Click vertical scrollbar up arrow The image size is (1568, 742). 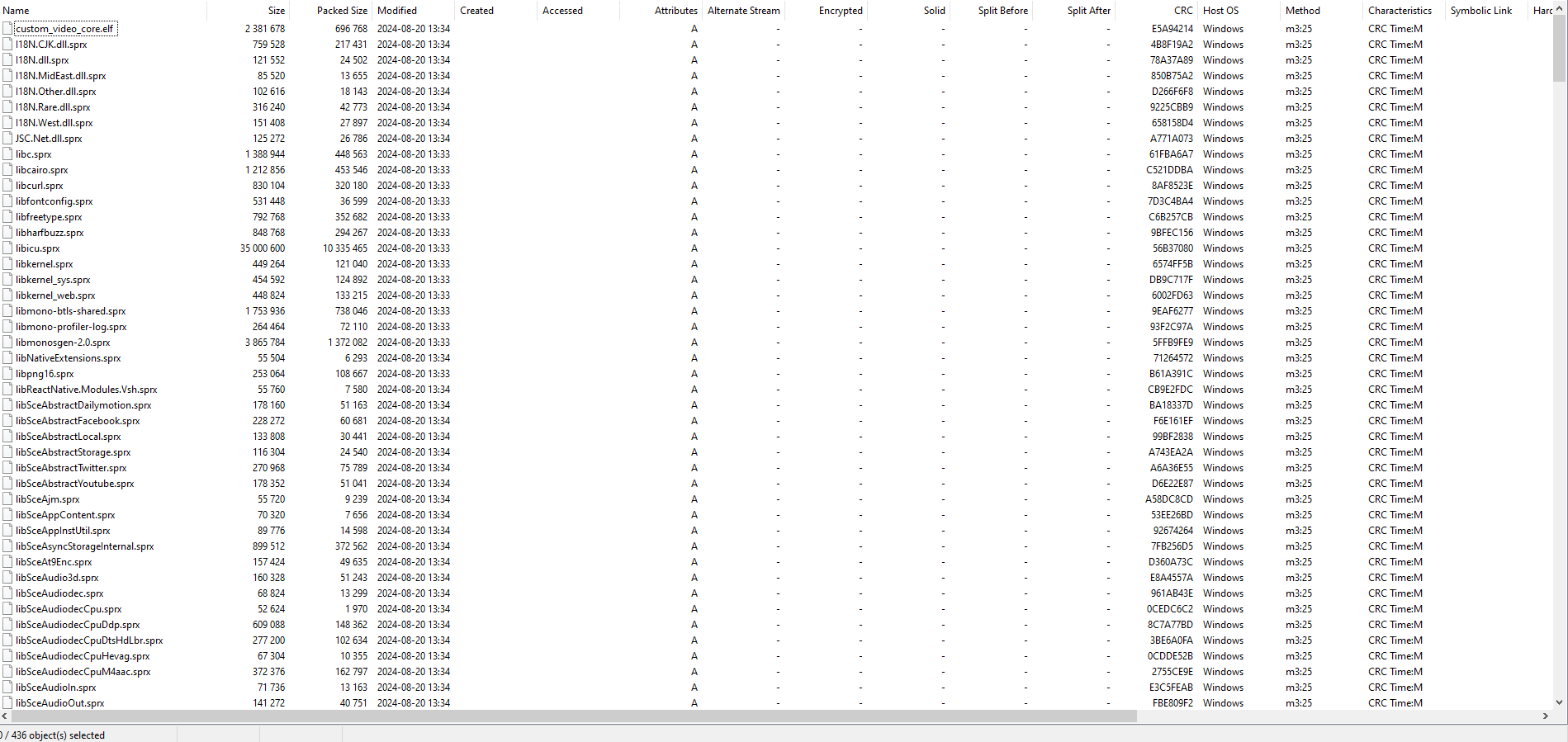tap(1560, 7)
